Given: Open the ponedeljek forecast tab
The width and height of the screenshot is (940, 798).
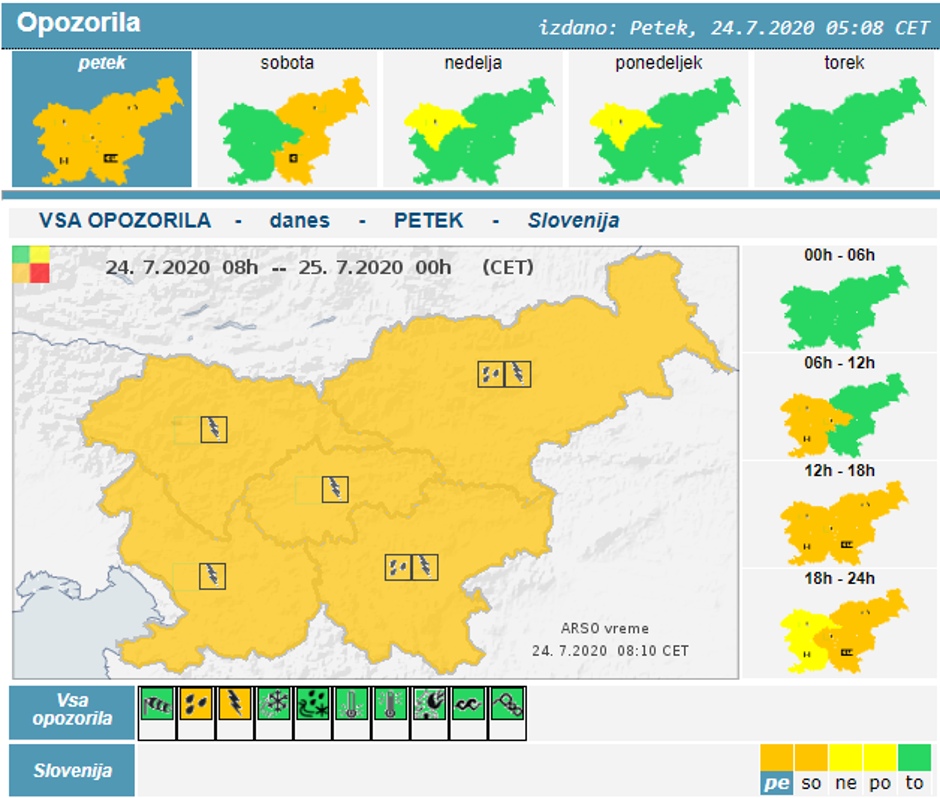Looking at the screenshot, I should (x=659, y=120).
